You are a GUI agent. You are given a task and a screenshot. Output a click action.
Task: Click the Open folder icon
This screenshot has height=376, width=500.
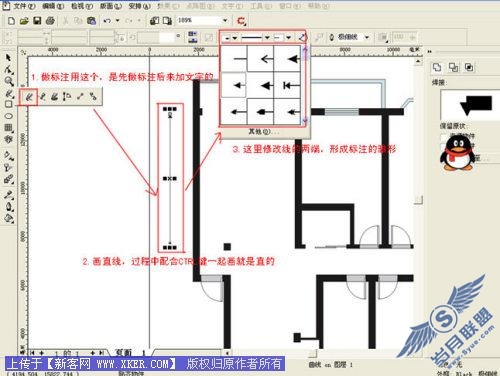24,21
